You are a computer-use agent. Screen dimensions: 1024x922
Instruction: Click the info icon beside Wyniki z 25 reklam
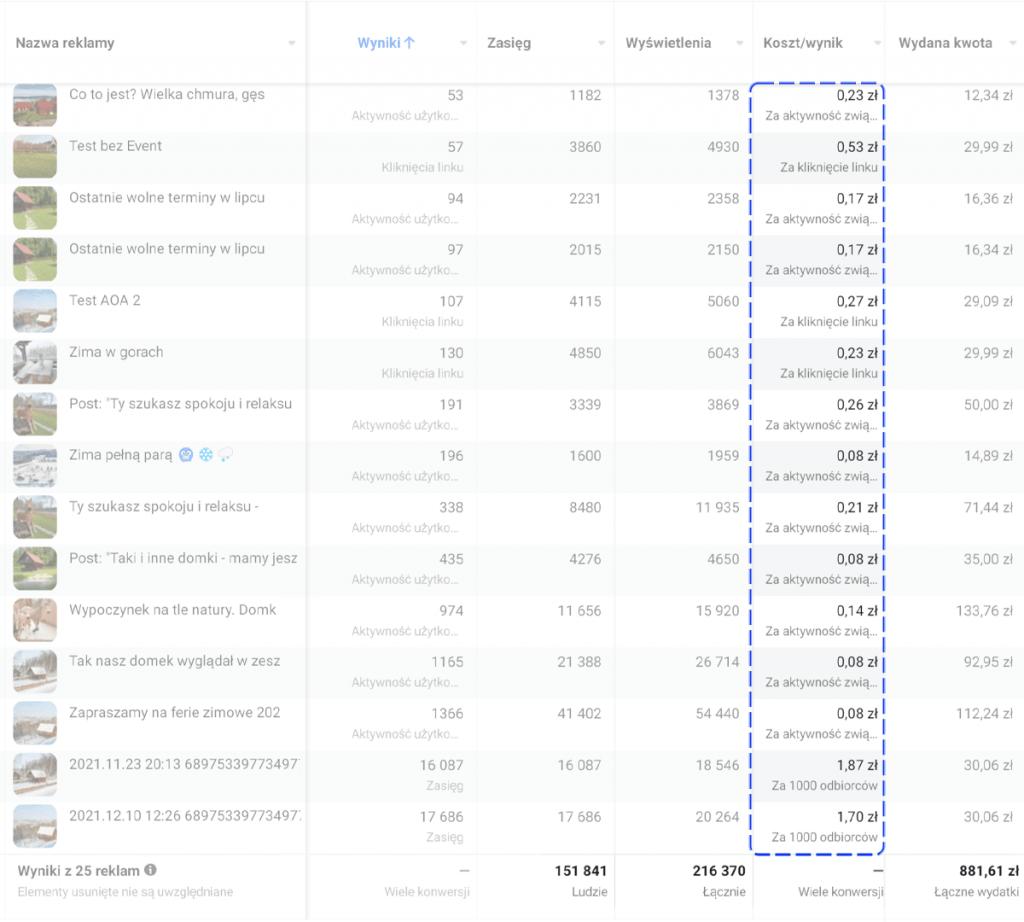150,870
